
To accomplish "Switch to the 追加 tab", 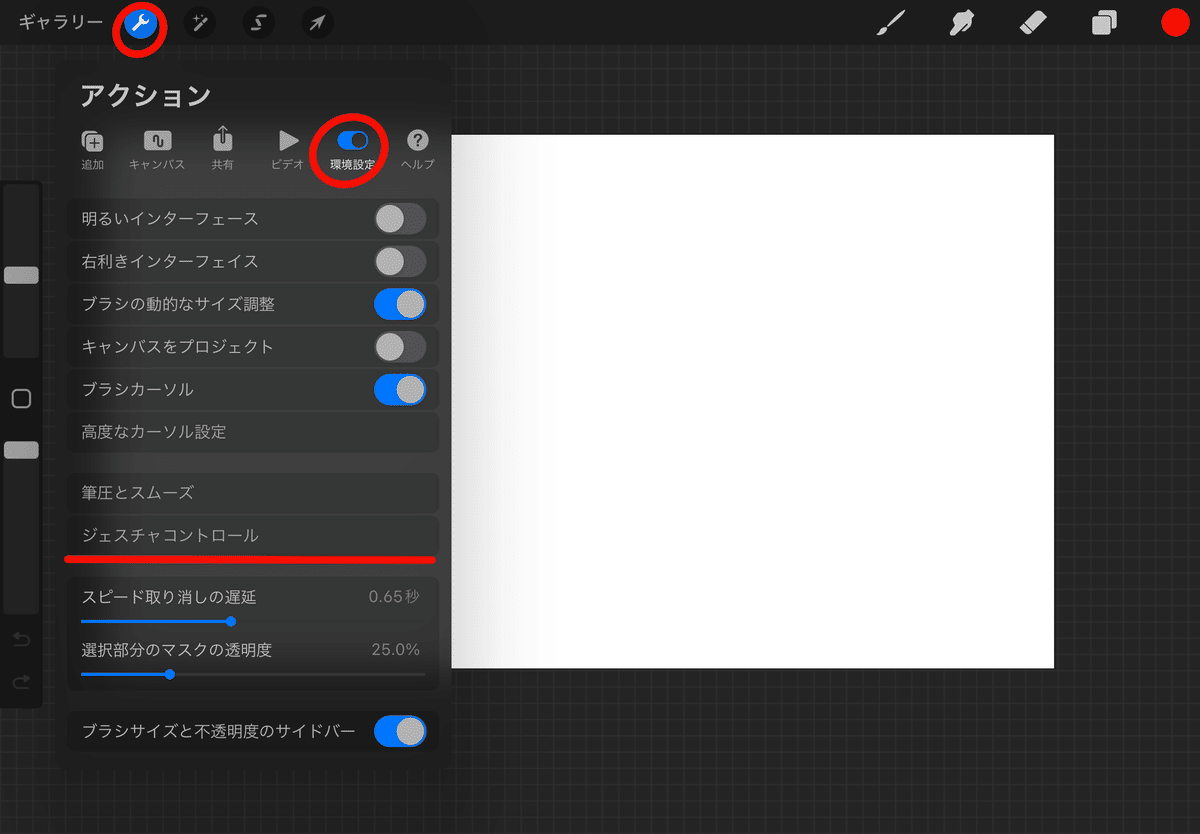I will click(92, 149).
